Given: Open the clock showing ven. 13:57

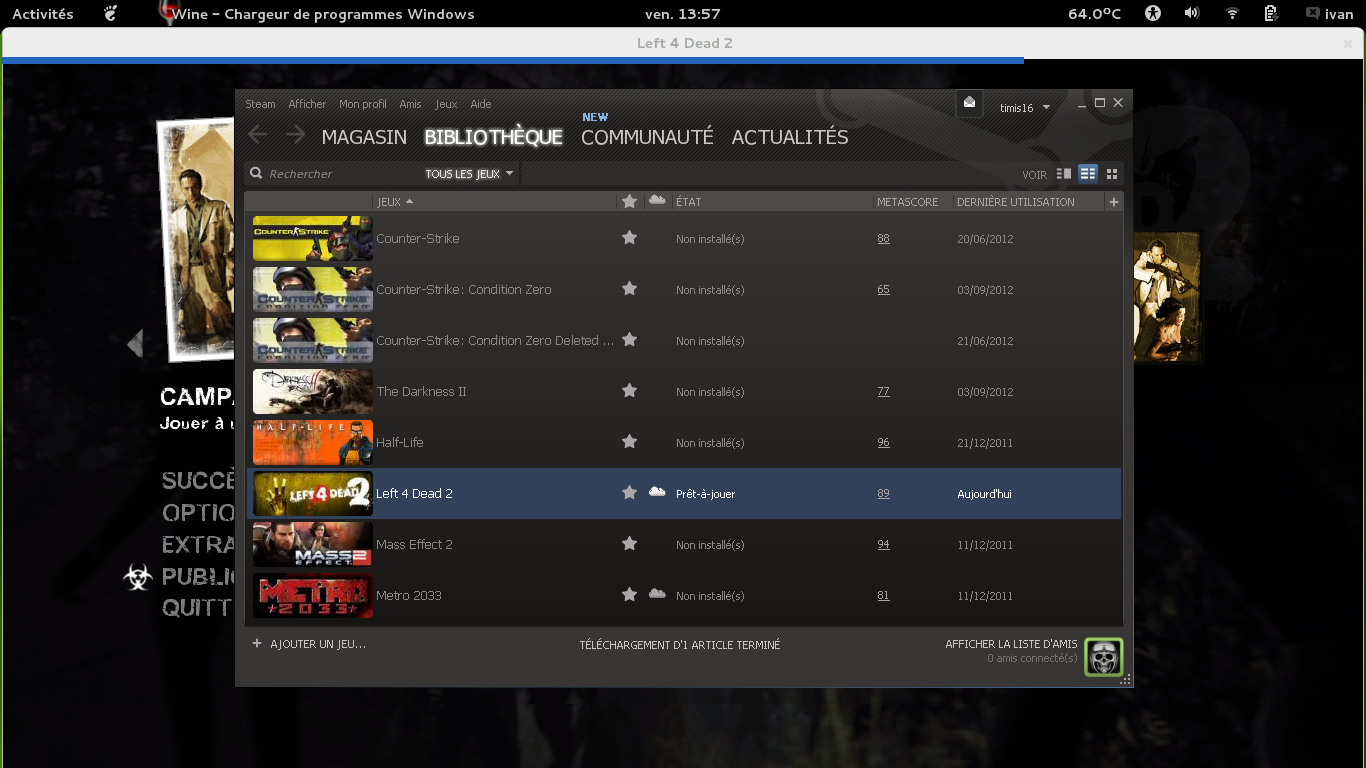Looking at the screenshot, I should click(x=682, y=14).
